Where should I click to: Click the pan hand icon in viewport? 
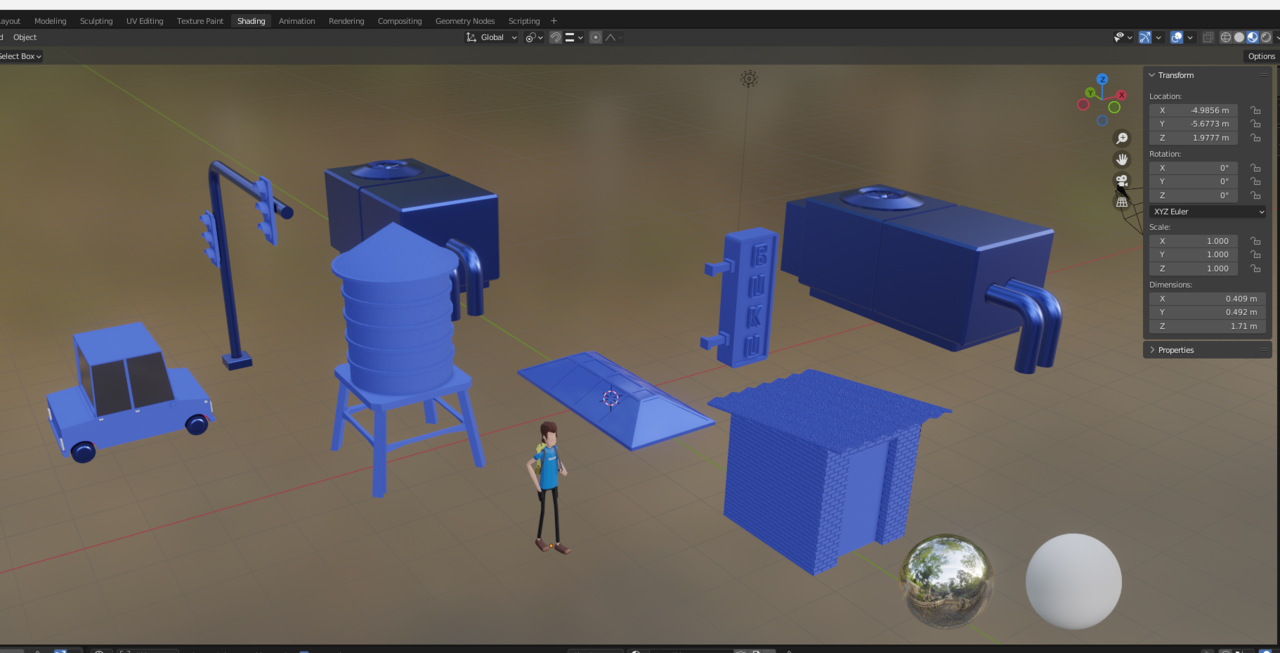(1122, 159)
